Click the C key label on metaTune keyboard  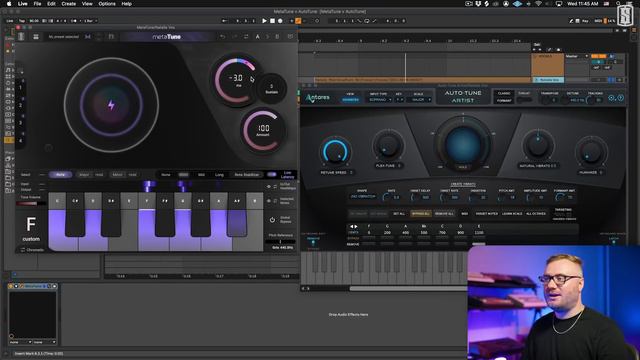[x=57, y=201]
